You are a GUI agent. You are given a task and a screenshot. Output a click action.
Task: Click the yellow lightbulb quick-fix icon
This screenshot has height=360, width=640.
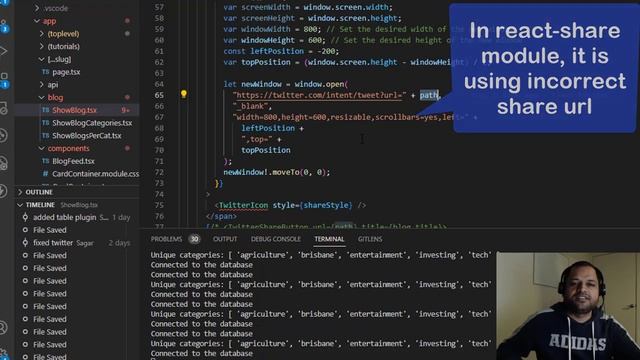point(184,95)
